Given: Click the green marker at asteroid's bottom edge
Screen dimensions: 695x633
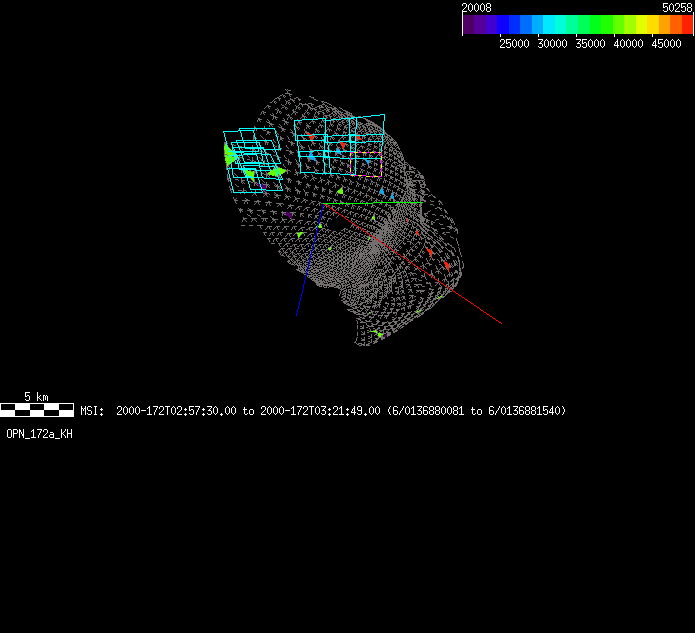Looking at the screenshot, I should pos(379,335).
